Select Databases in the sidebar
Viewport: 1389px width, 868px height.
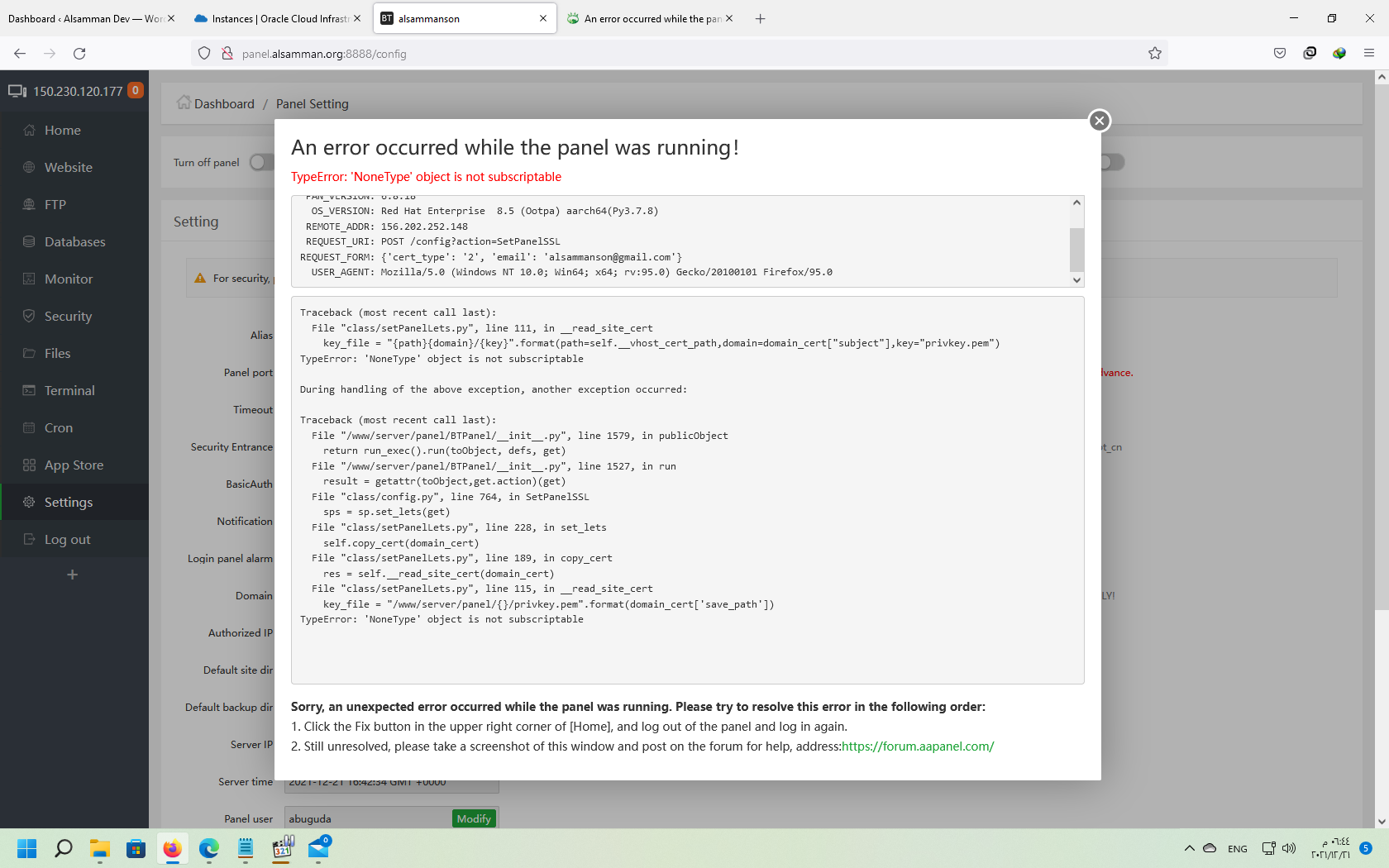coord(74,241)
